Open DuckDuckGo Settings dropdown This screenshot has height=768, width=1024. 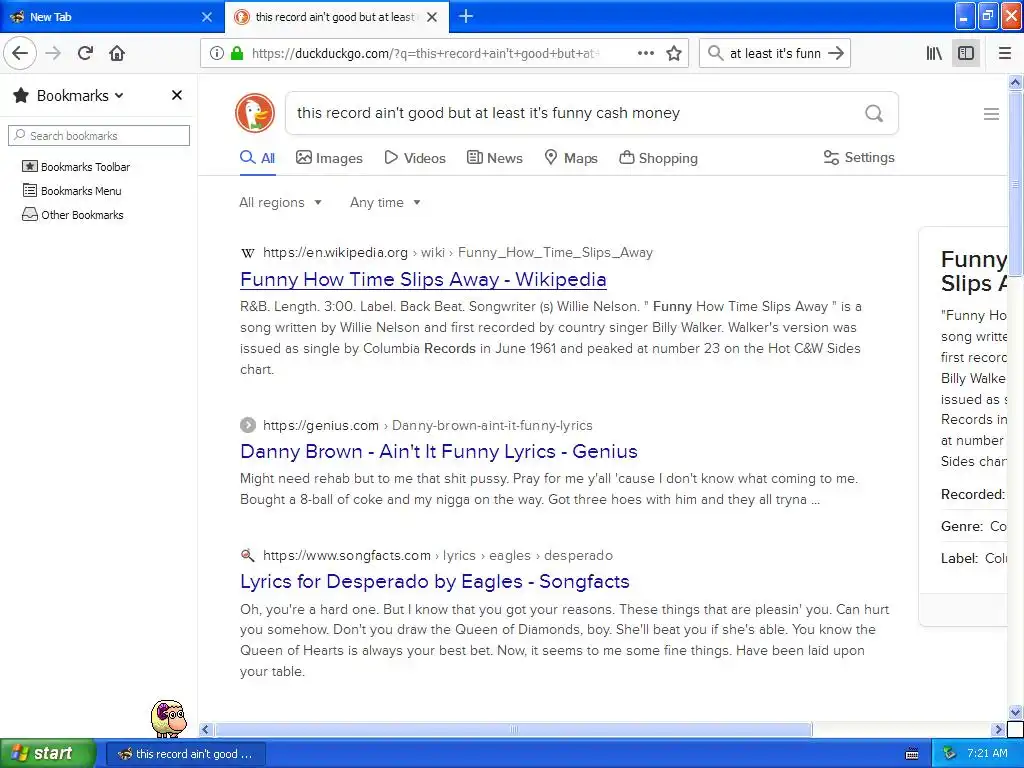tap(859, 157)
